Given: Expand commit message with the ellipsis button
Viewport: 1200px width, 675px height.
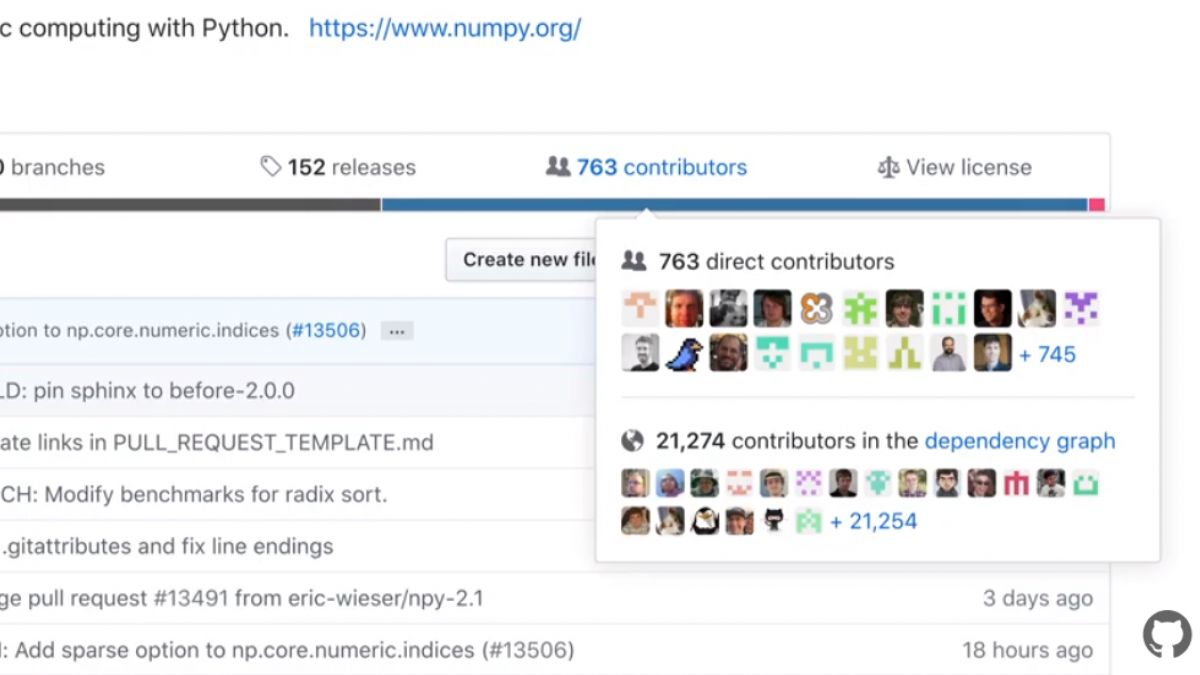Looking at the screenshot, I should [397, 331].
